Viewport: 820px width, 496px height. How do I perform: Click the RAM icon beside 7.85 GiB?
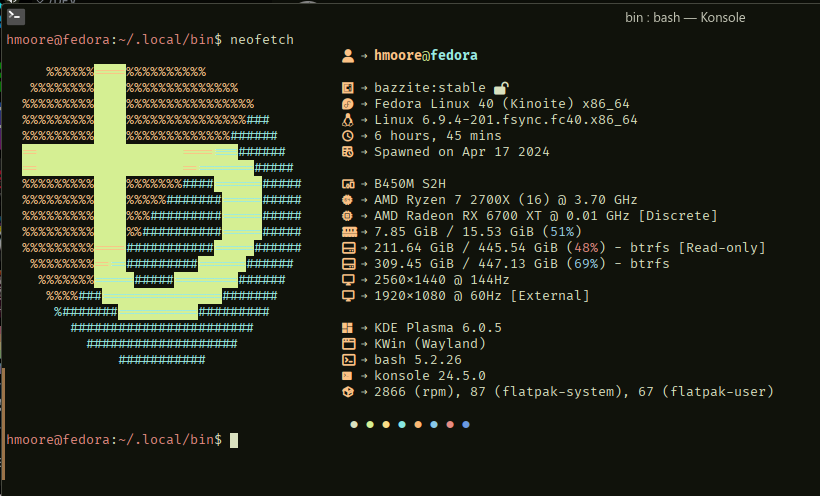tap(349, 232)
